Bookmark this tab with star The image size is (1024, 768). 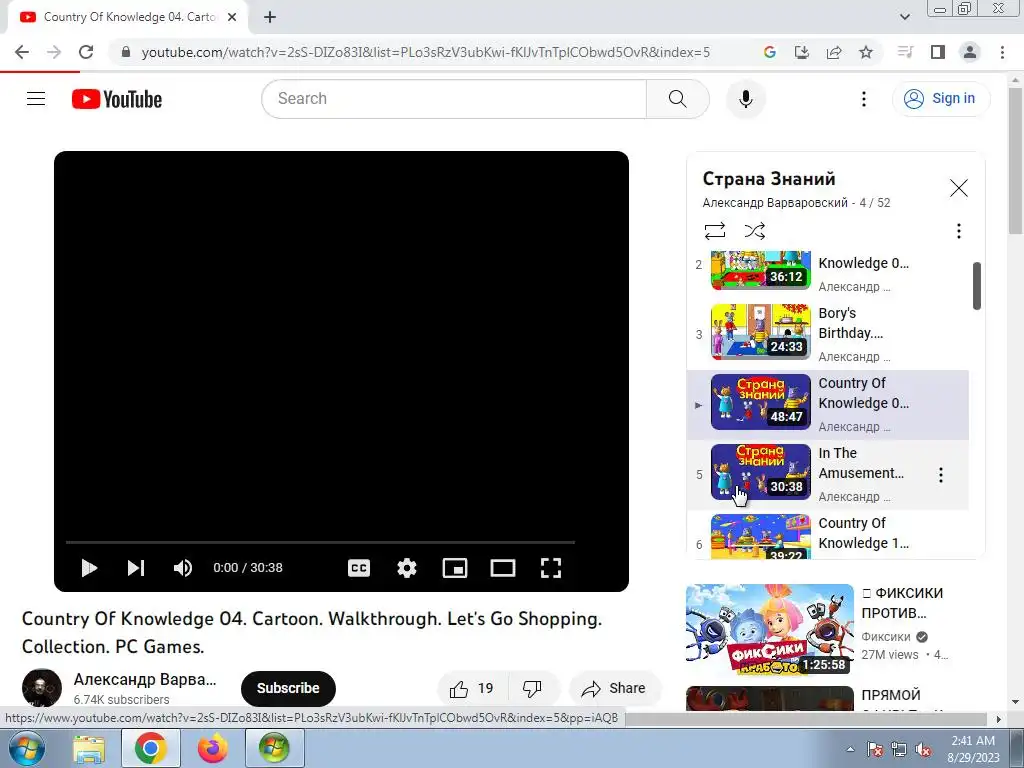(x=866, y=52)
